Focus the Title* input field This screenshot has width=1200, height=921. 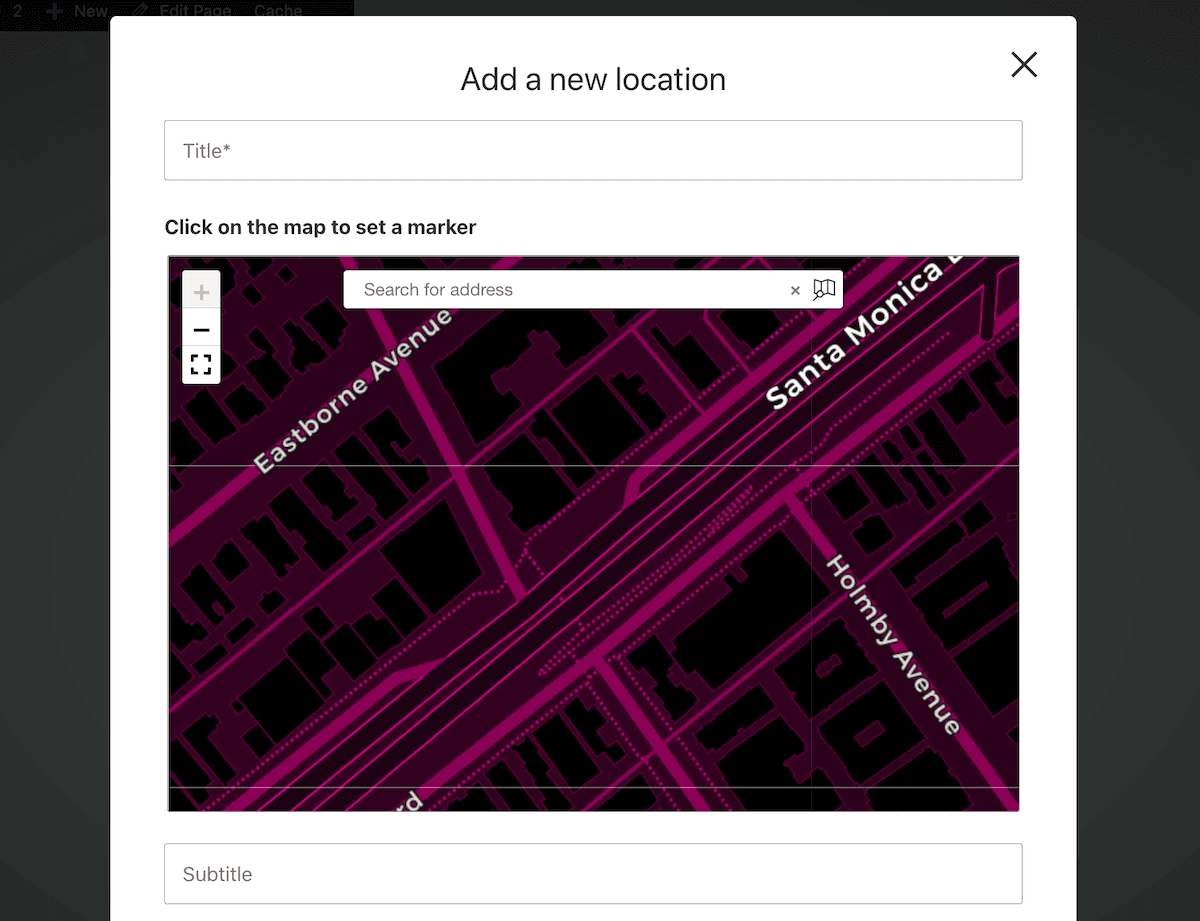(x=593, y=150)
